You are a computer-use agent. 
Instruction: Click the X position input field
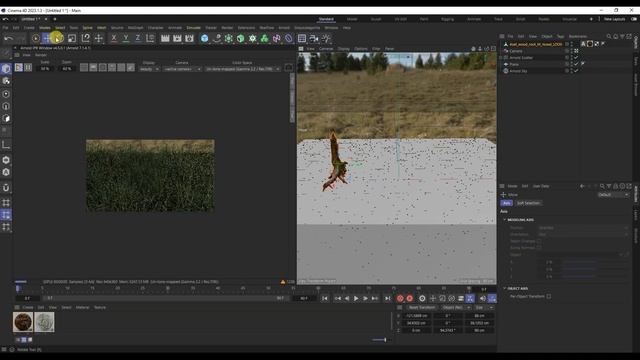(x=417, y=316)
